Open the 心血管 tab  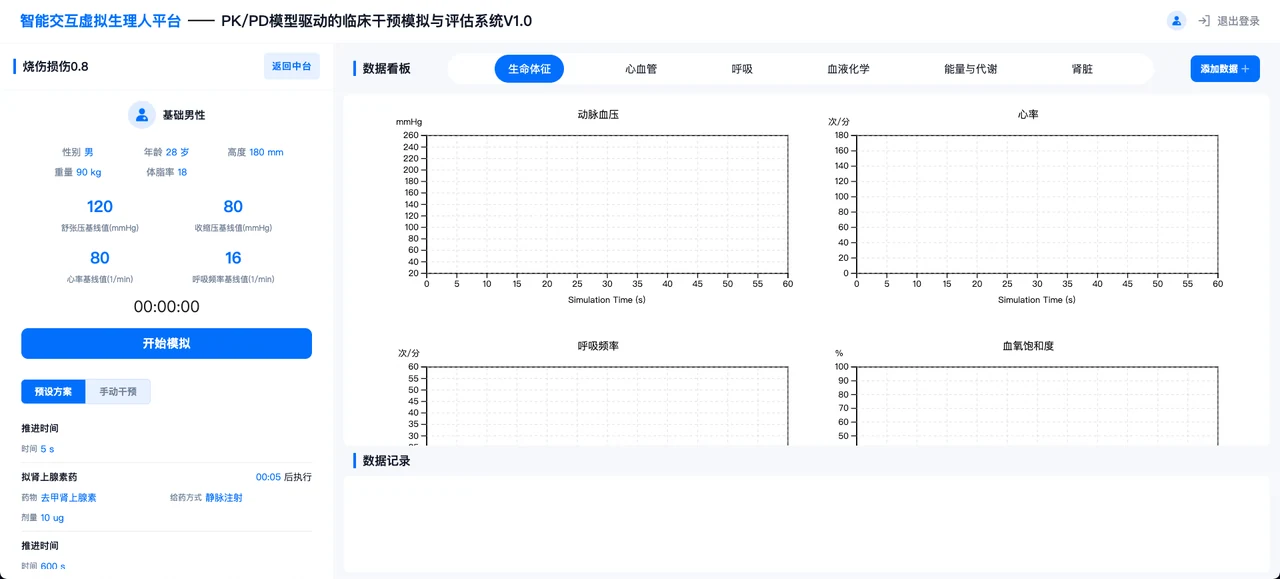(641, 69)
